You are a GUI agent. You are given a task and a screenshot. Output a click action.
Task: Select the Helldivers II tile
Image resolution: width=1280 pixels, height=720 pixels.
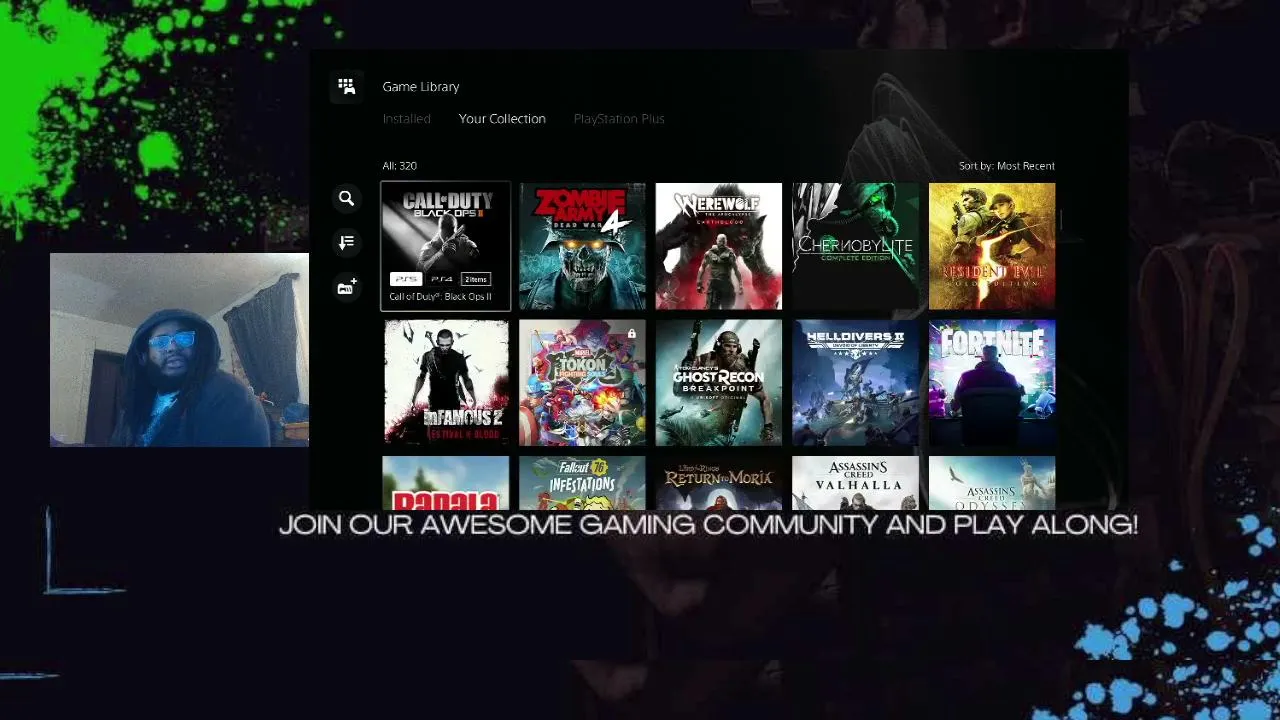click(x=855, y=382)
